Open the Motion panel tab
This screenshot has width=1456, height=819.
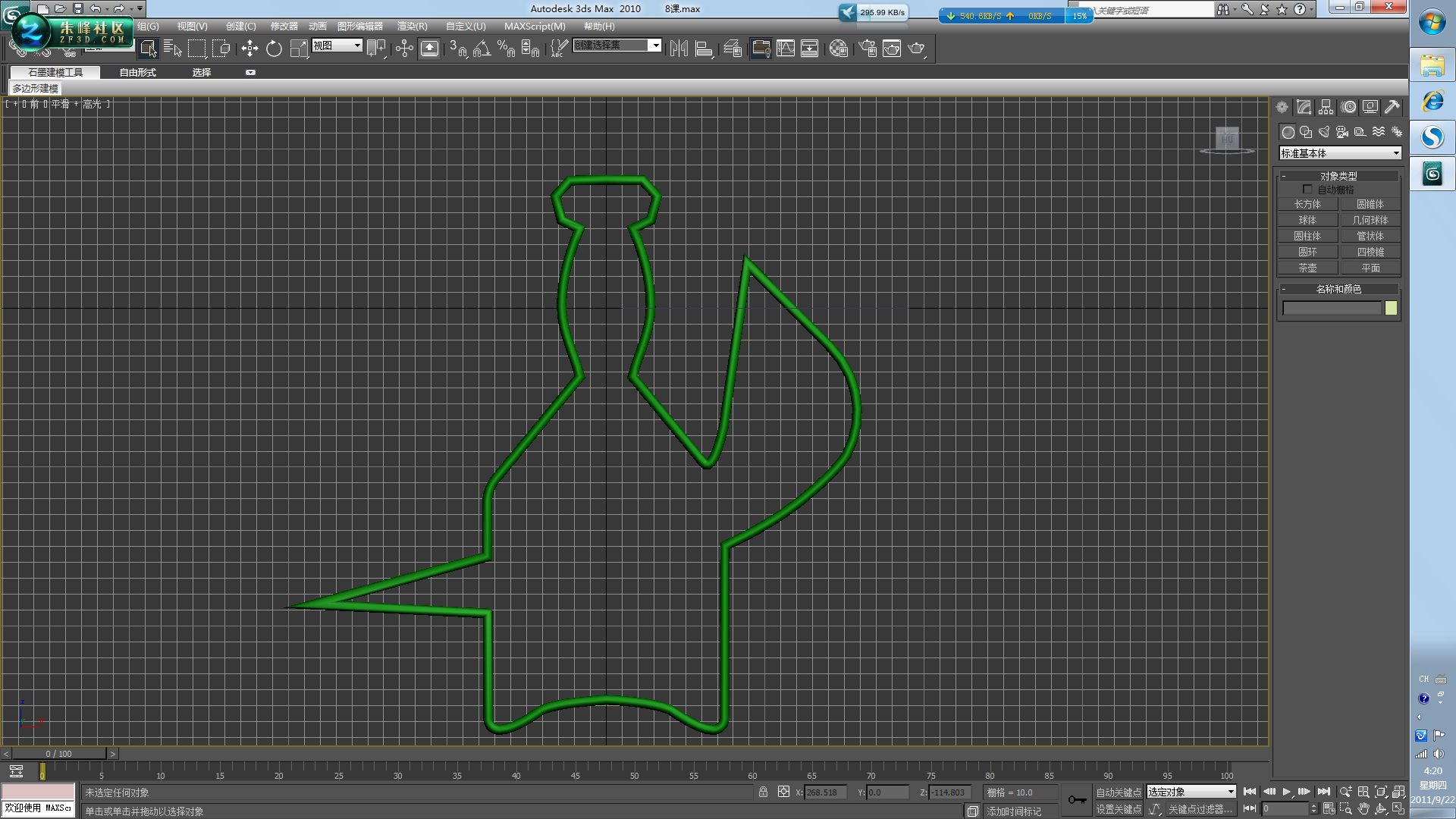[1348, 107]
